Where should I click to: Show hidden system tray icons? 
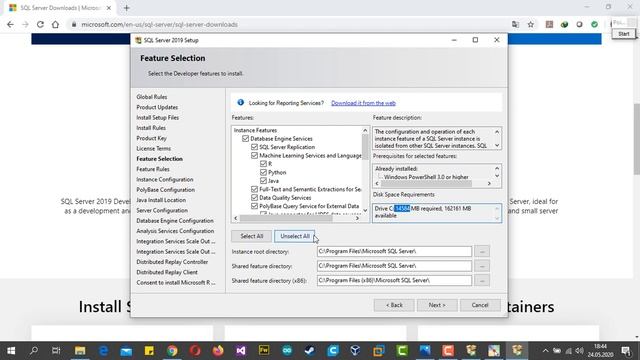pyautogui.click(x=545, y=351)
